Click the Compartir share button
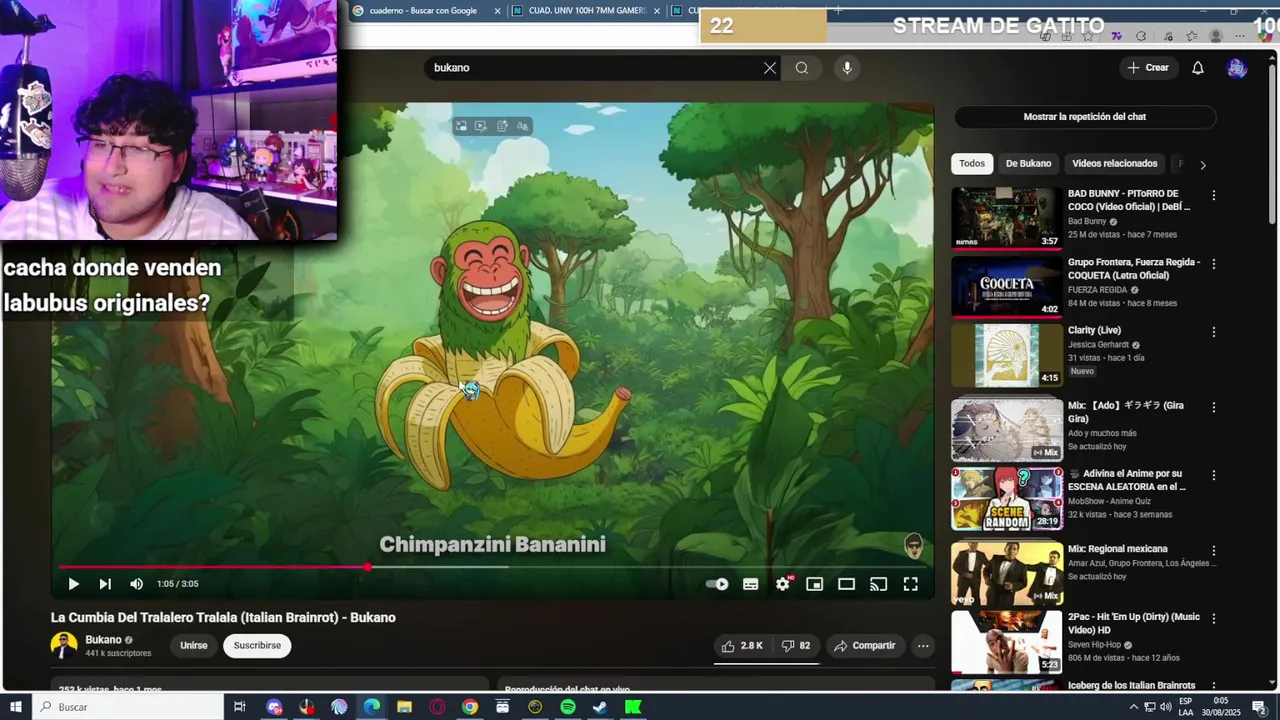The height and width of the screenshot is (720, 1280). tap(865, 646)
